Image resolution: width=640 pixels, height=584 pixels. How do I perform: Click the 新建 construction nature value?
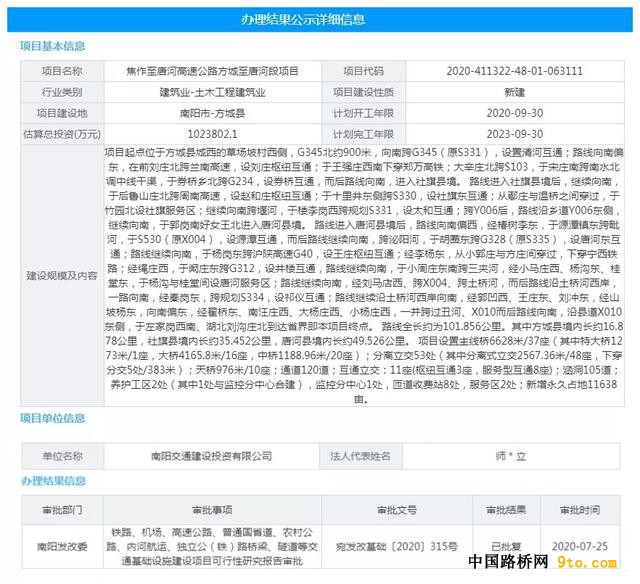[514, 93]
